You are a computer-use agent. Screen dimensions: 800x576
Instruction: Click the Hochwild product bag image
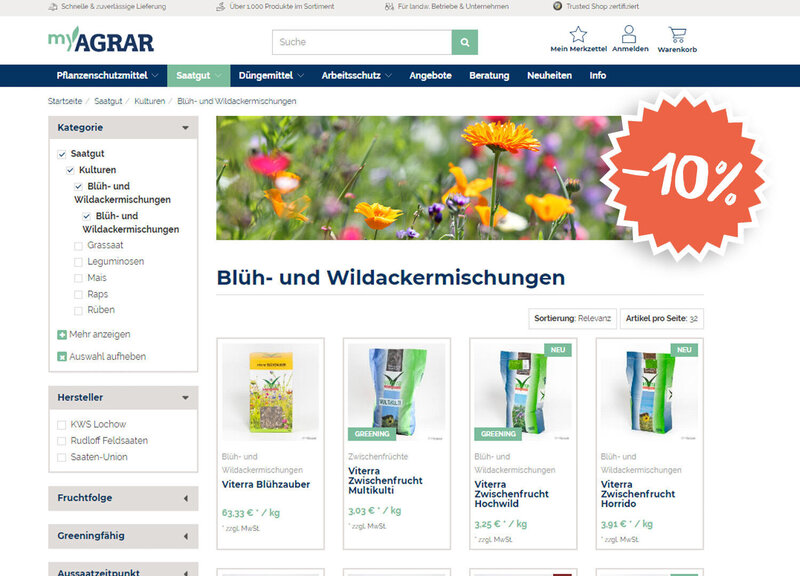[523, 392]
